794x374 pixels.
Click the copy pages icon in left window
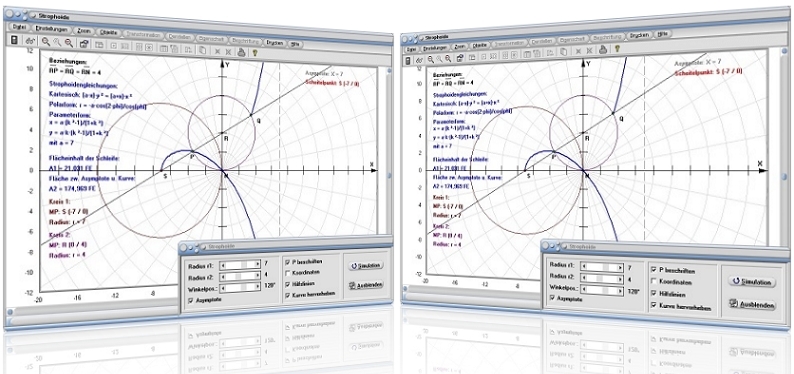tap(202, 49)
